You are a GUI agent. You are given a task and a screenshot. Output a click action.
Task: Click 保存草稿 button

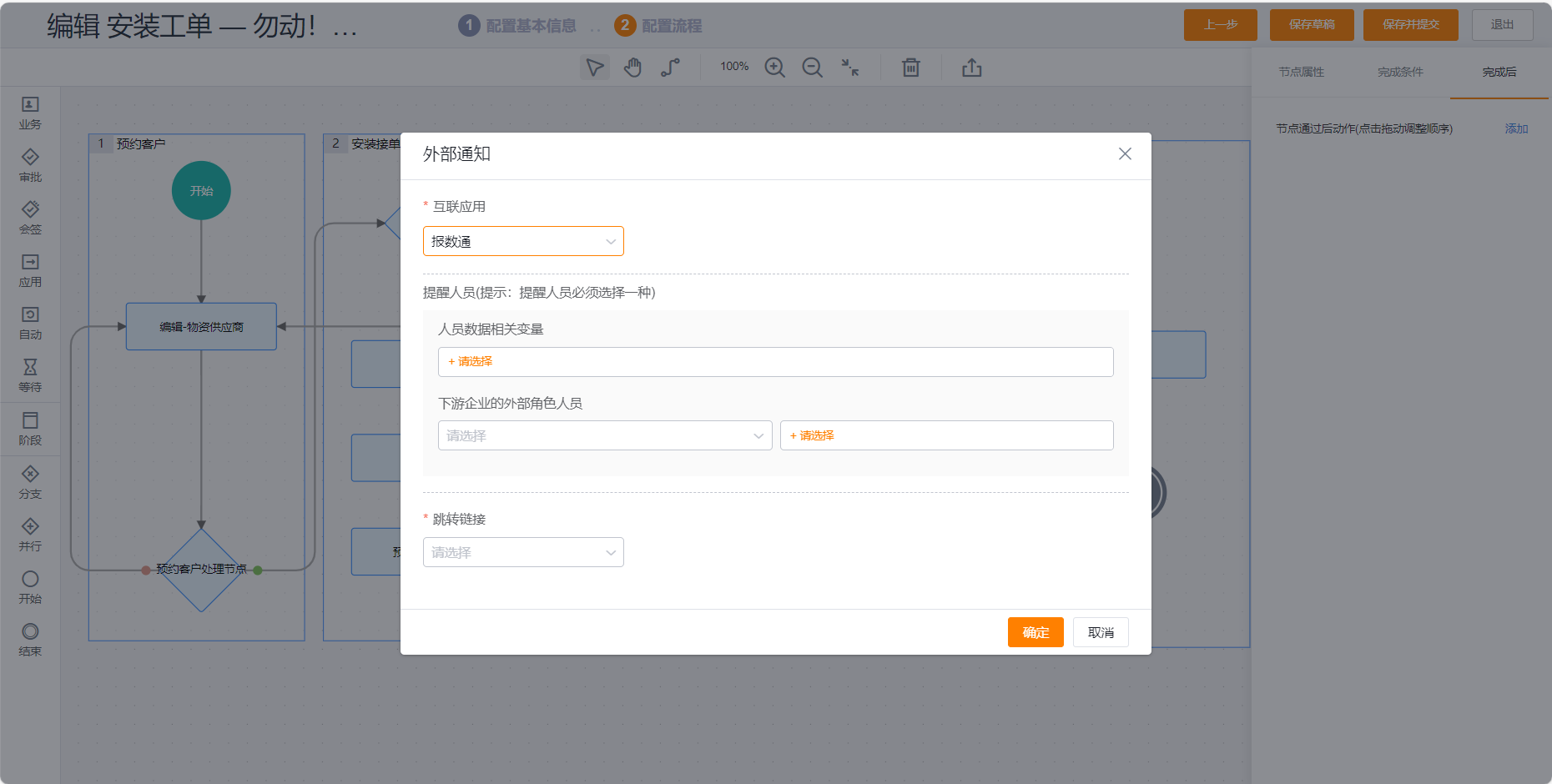1312,25
